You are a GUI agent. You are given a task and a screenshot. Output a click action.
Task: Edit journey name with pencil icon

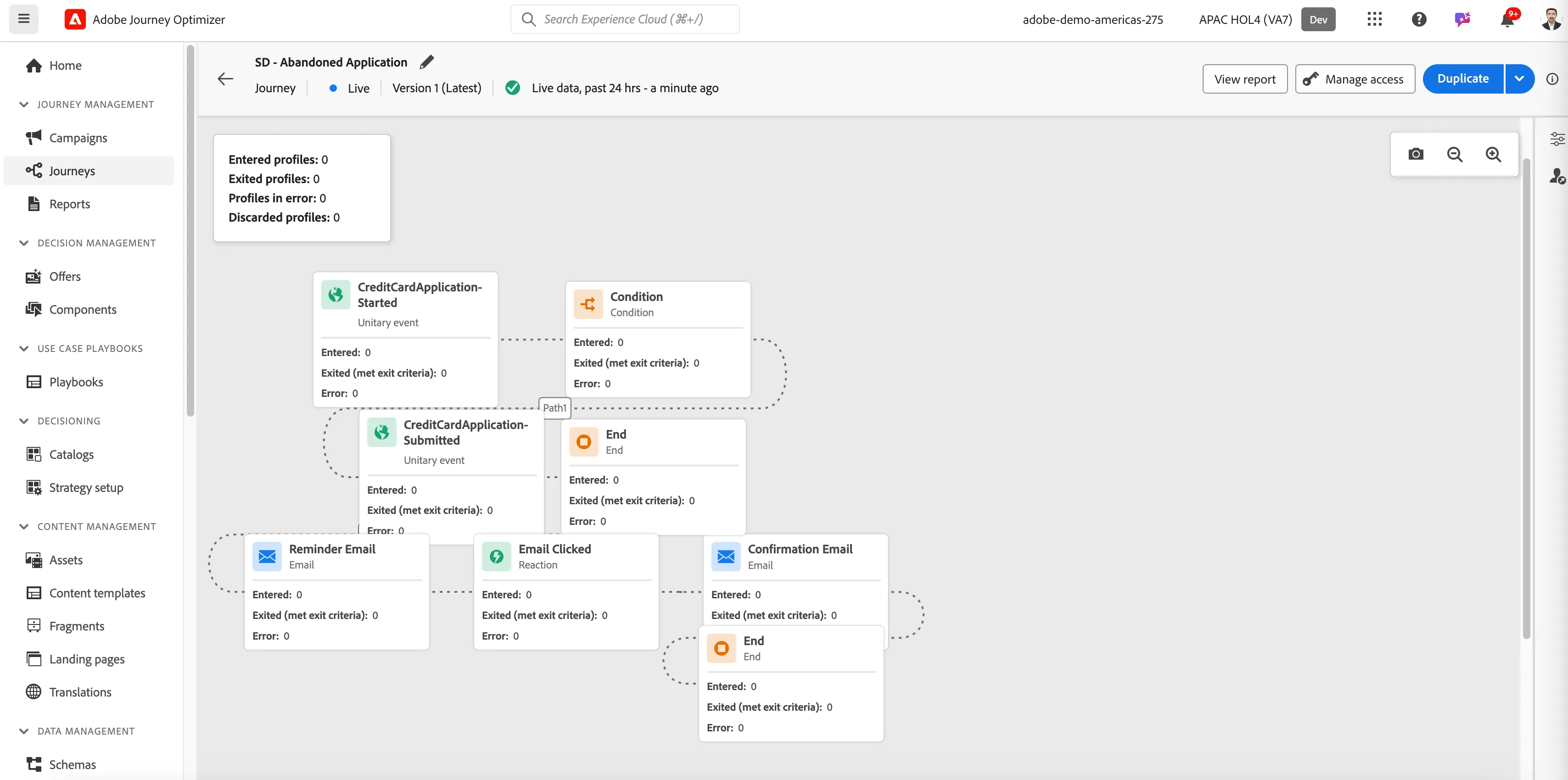click(x=427, y=62)
